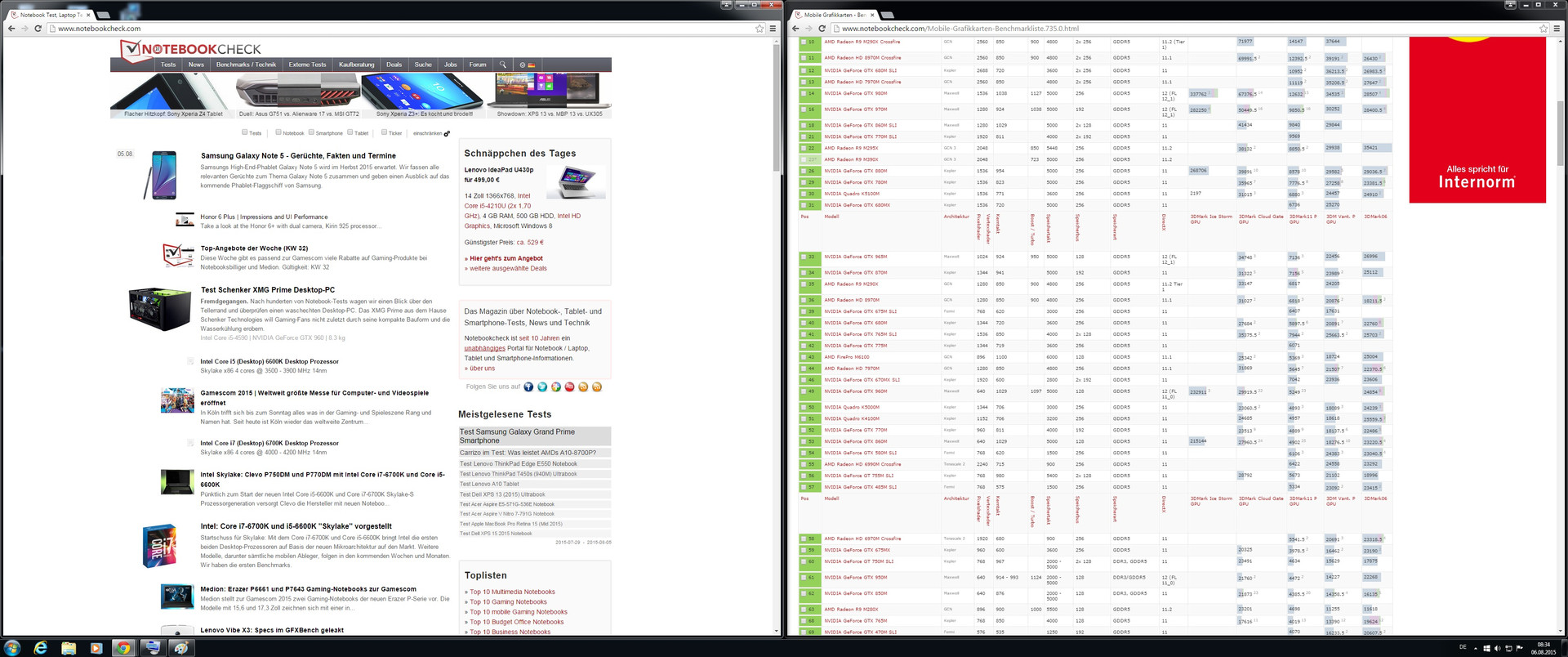The image size is (1568, 657).
Task: Open the Kaufberatung menu item
Action: [357, 65]
